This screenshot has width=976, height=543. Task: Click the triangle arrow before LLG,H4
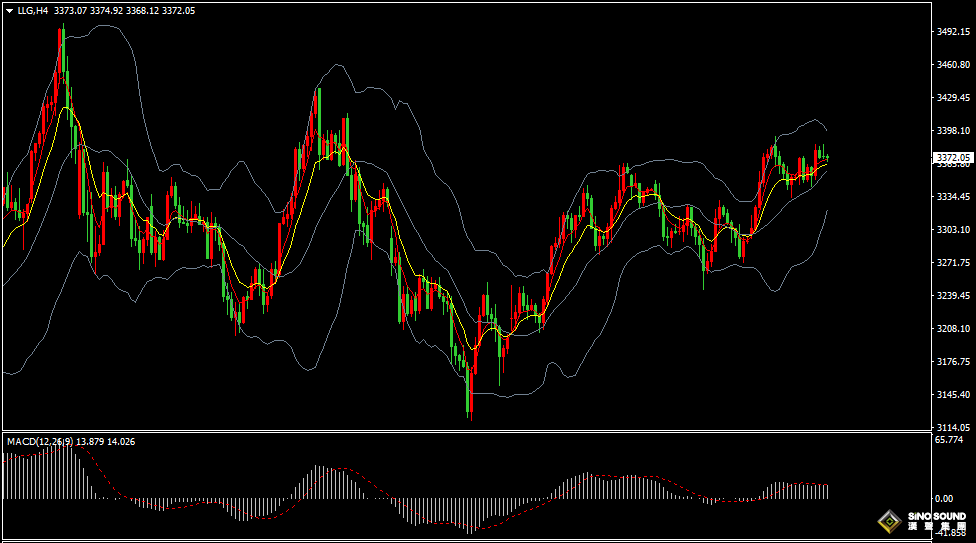click(9, 11)
